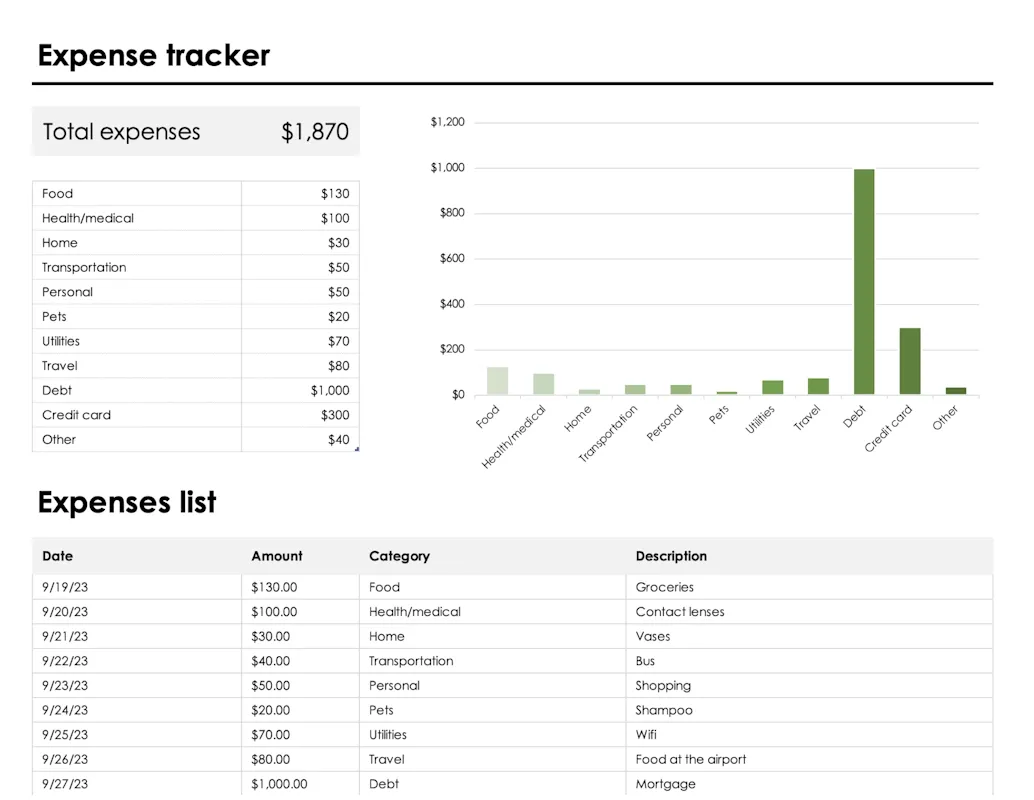The width and height of the screenshot is (1034, 800).
Task: Click the $1,200 axis label
Action: (447, 122)
